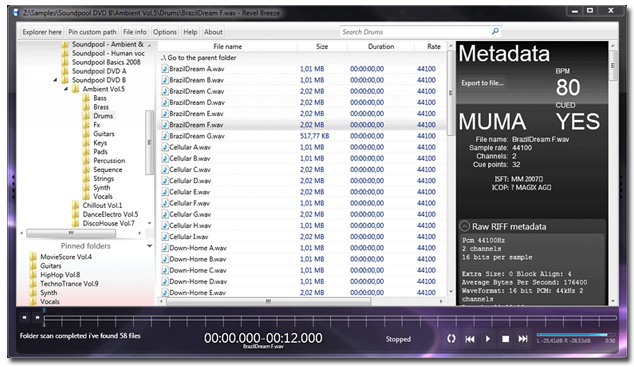Toggle loop playback icon
The image size is (634, 367).
click(451, 339)
